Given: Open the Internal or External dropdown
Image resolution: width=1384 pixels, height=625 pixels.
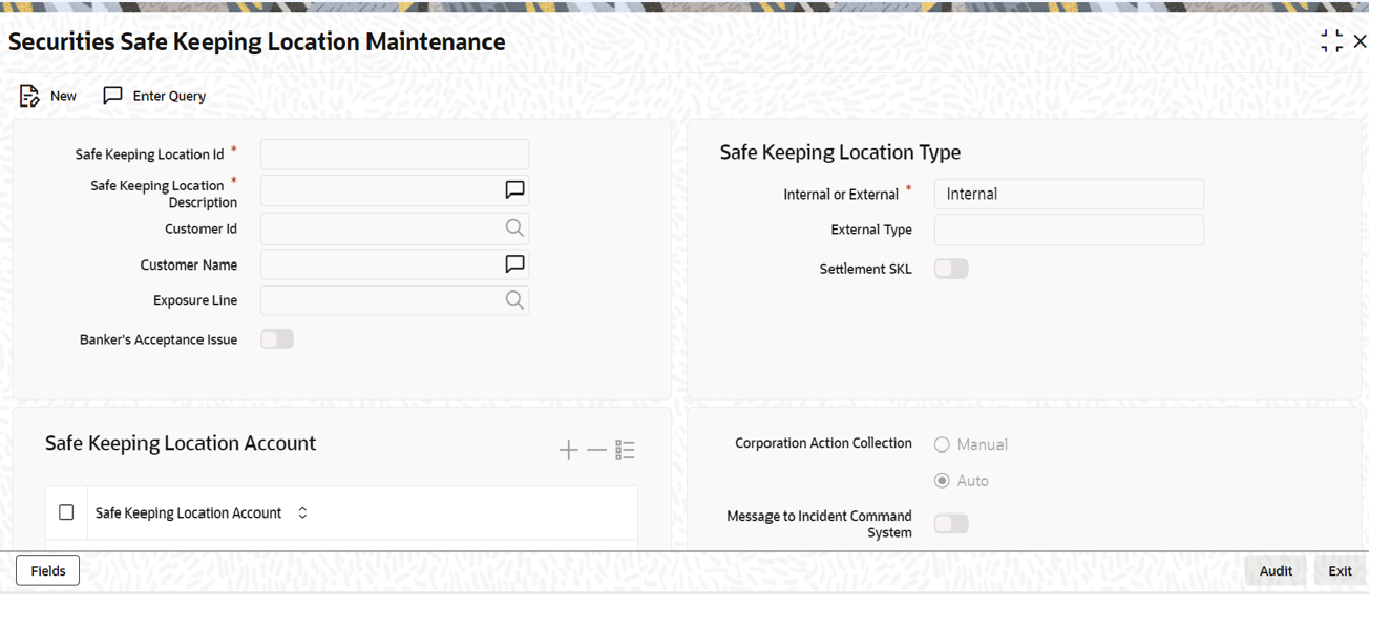Looking at the screenshot, I should pyautogui.click(x=1068, y=194).
